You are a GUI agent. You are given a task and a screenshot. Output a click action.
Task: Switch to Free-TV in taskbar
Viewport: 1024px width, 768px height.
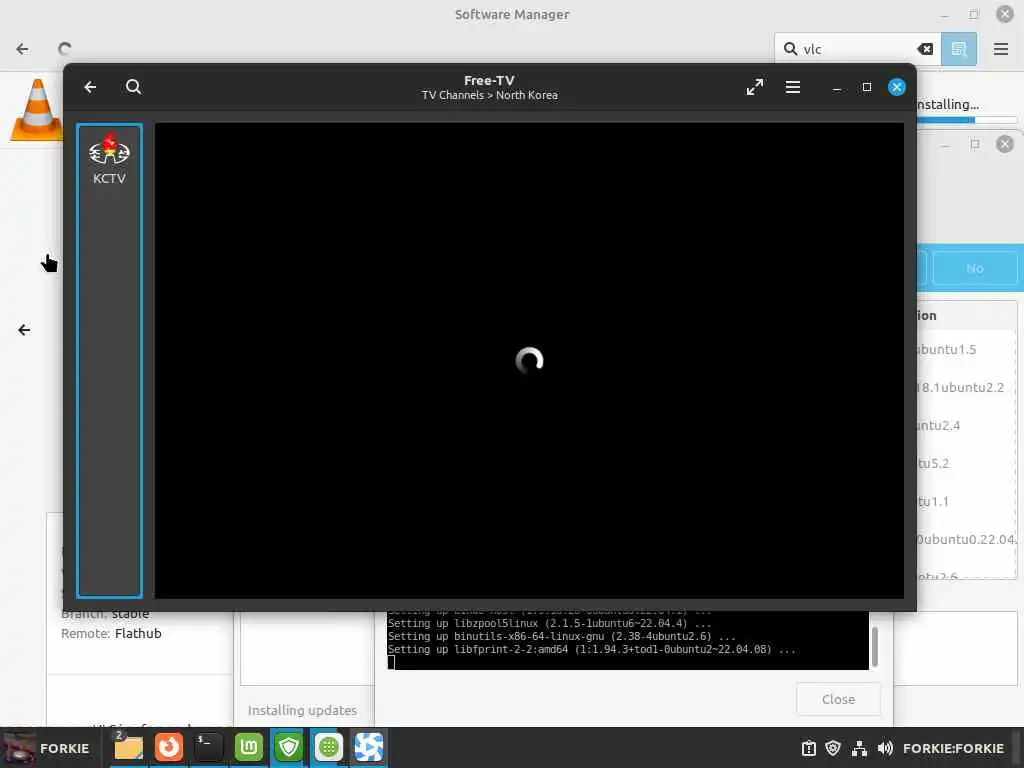368,748
